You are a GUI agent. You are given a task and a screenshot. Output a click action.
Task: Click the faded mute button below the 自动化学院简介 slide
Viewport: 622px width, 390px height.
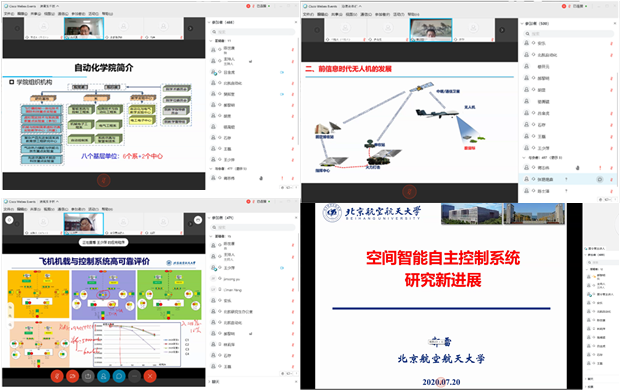(x=104, y=181)
